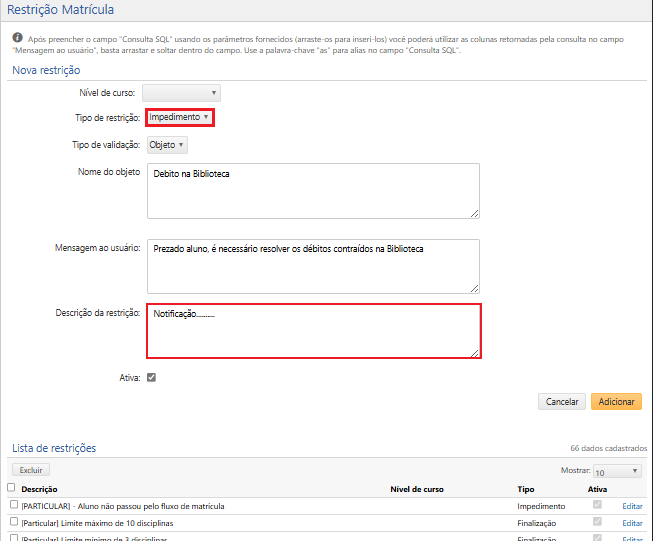Click the 'Lista de restrições' section heading
Screen dimensions: 653x541
54,448
